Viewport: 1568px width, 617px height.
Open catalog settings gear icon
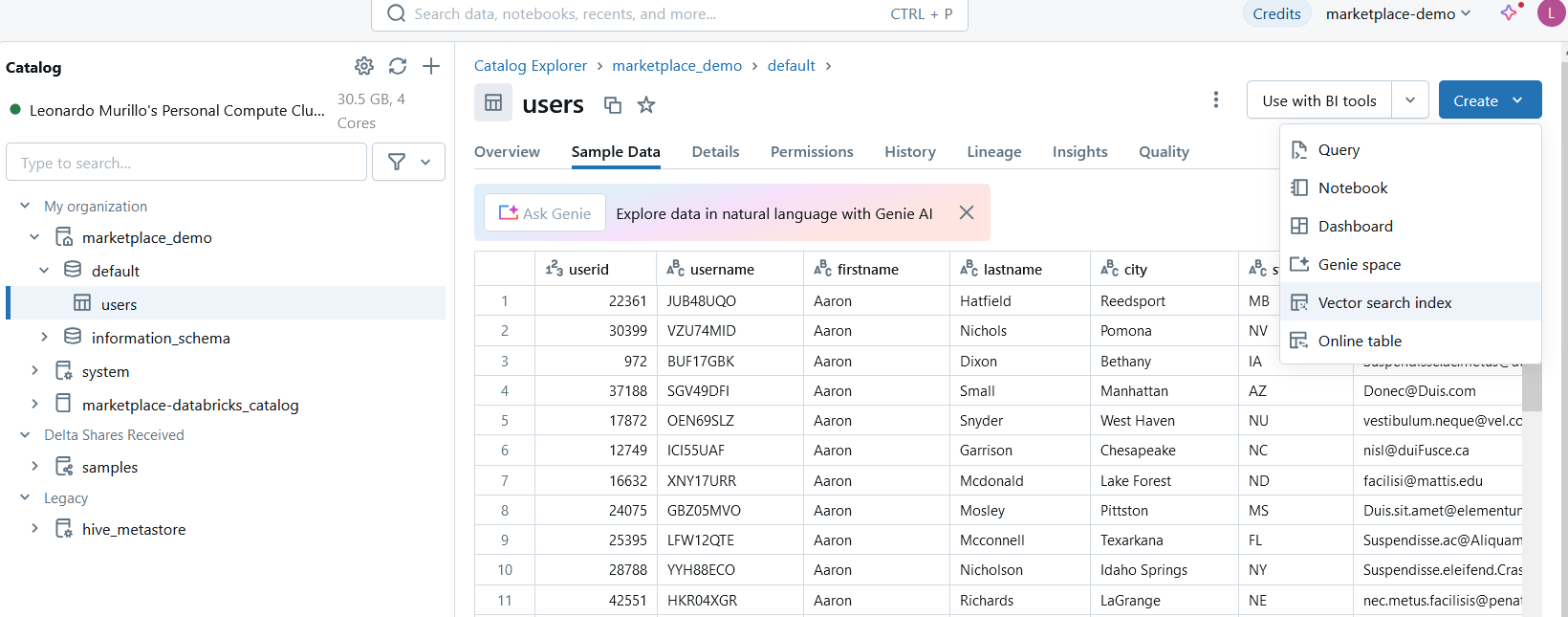364,66
